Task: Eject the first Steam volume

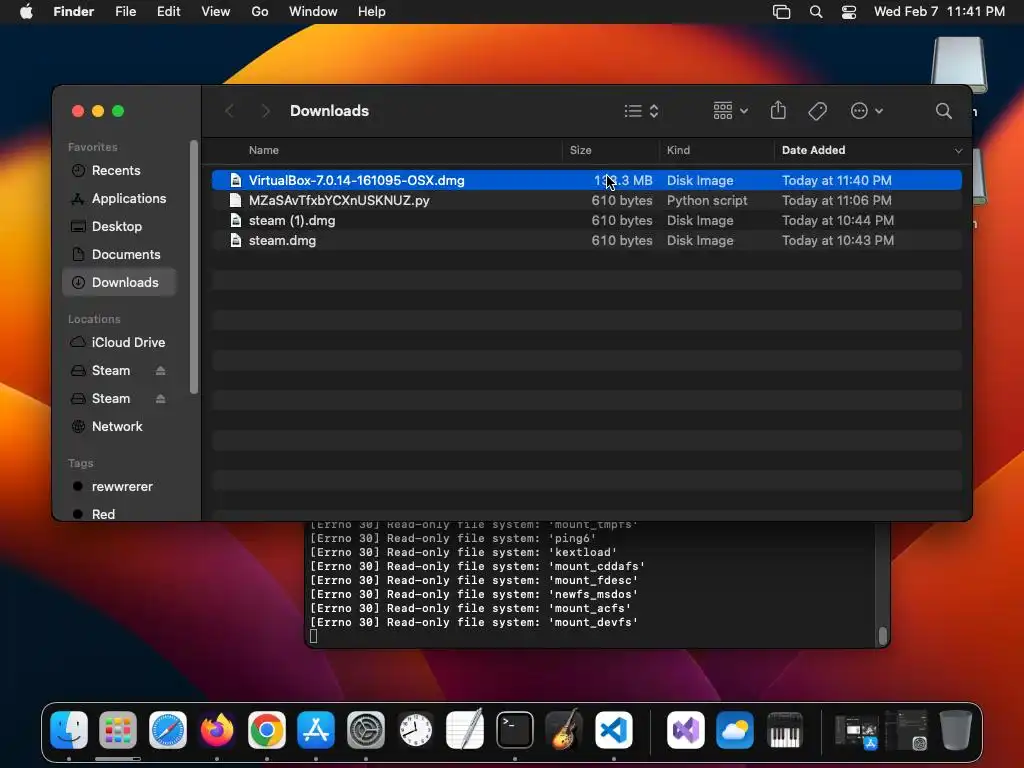Action: 160,371
